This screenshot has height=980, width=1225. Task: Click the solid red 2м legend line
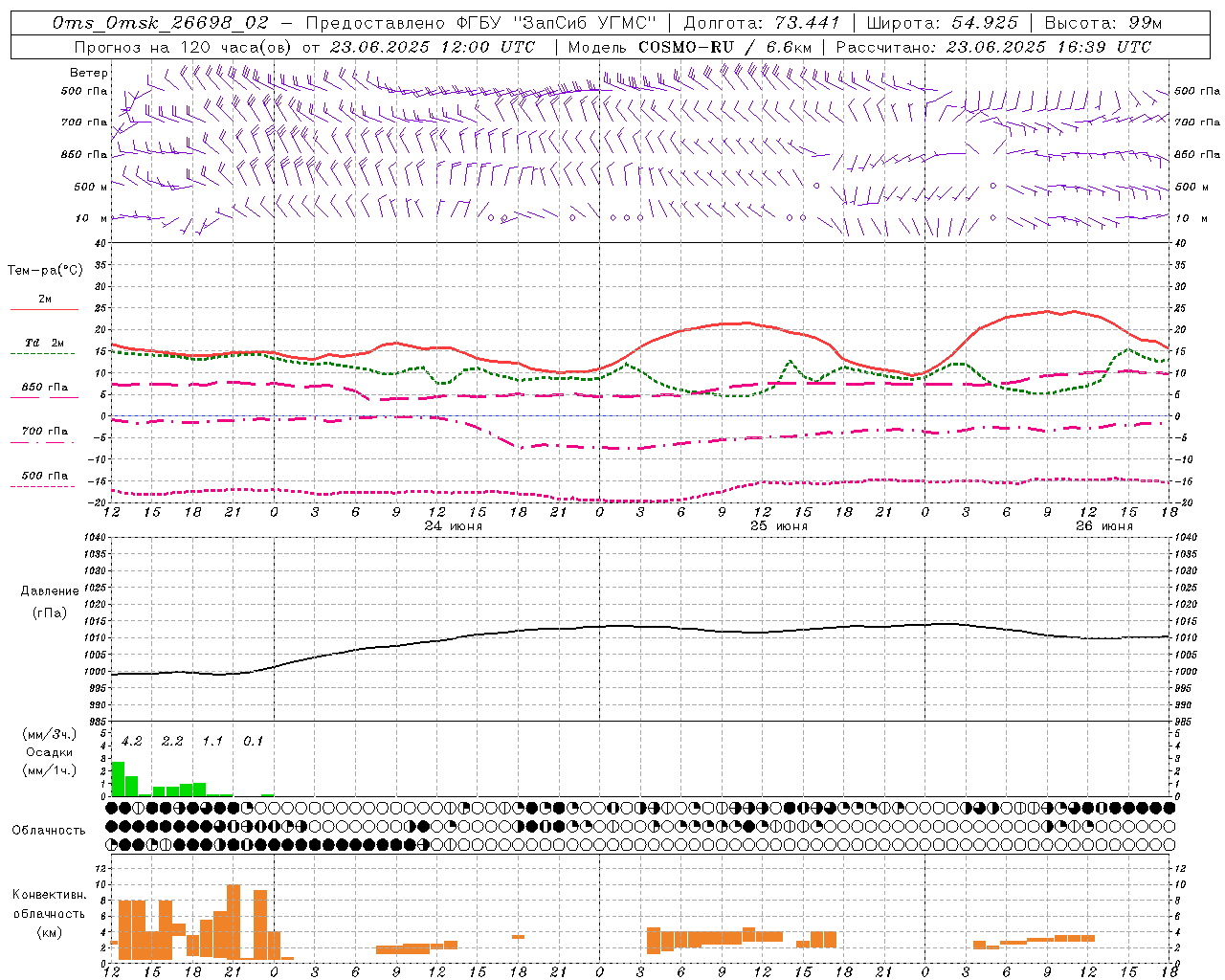click(44, 309)
